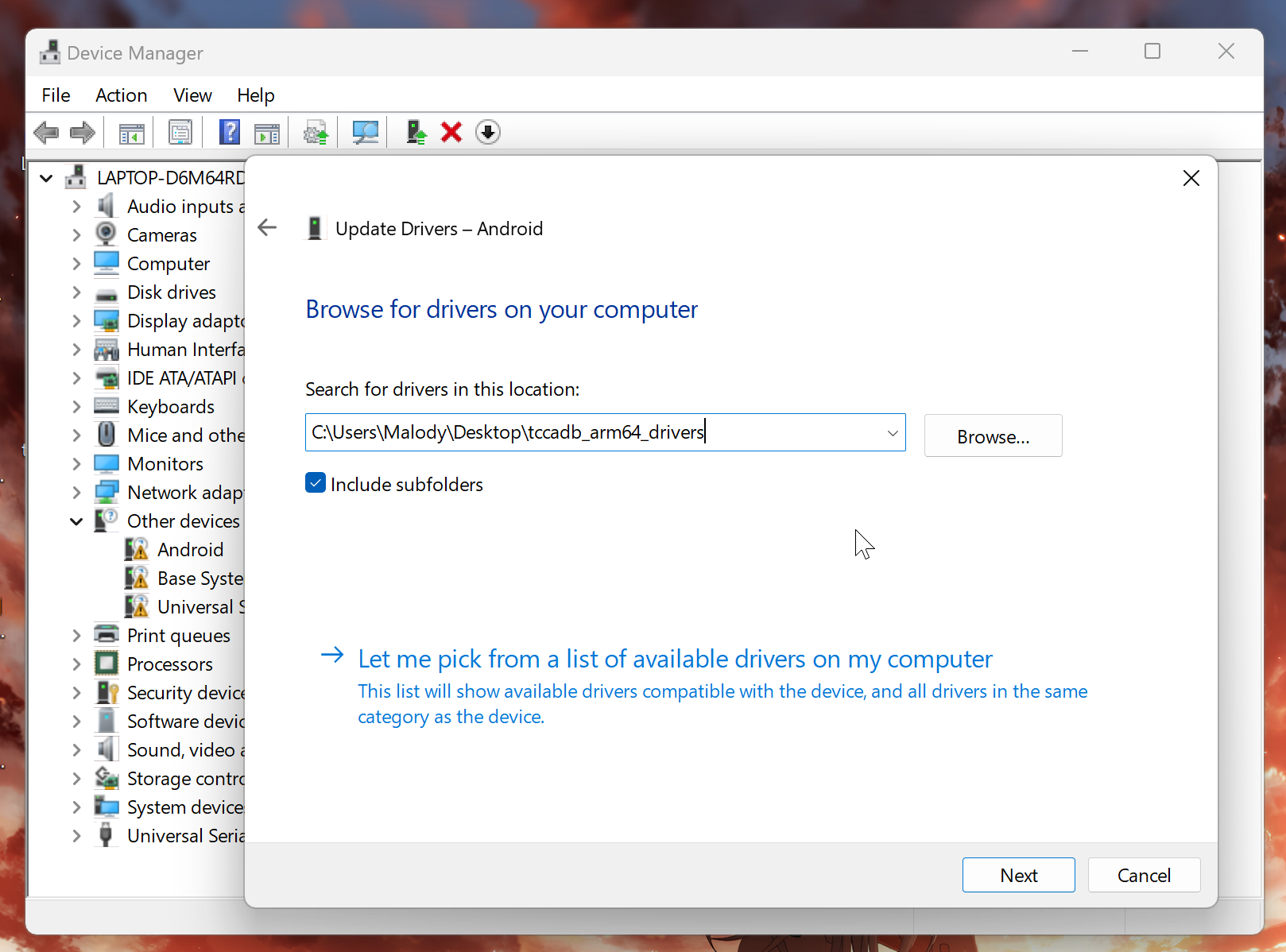Click the Back arrow in Device Manager toolbar
Image resolution: width=1286 pixels, height=952 pixels.
[x=46, y=132]
